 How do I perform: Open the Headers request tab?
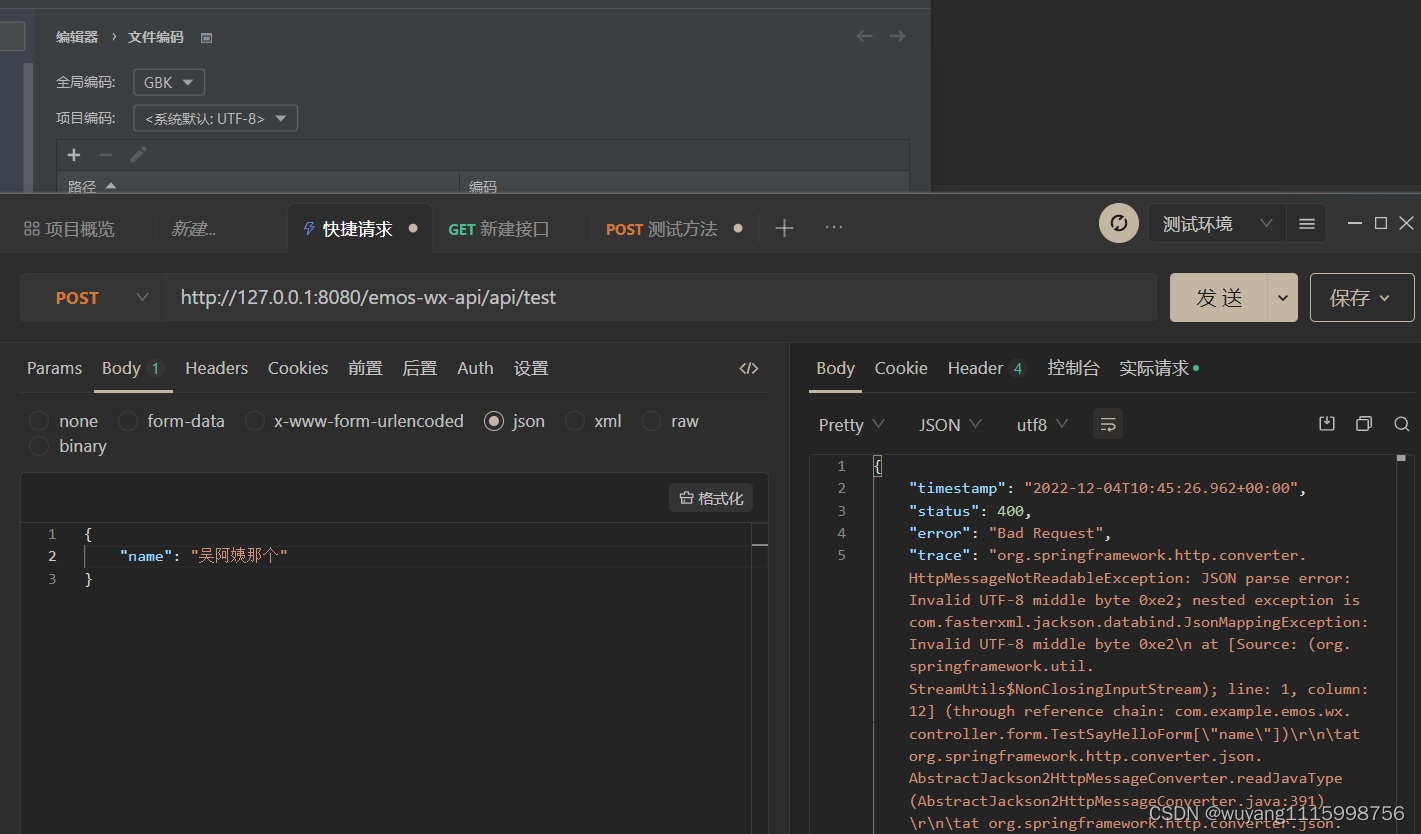pyautogui.click(x=216, y=368)
